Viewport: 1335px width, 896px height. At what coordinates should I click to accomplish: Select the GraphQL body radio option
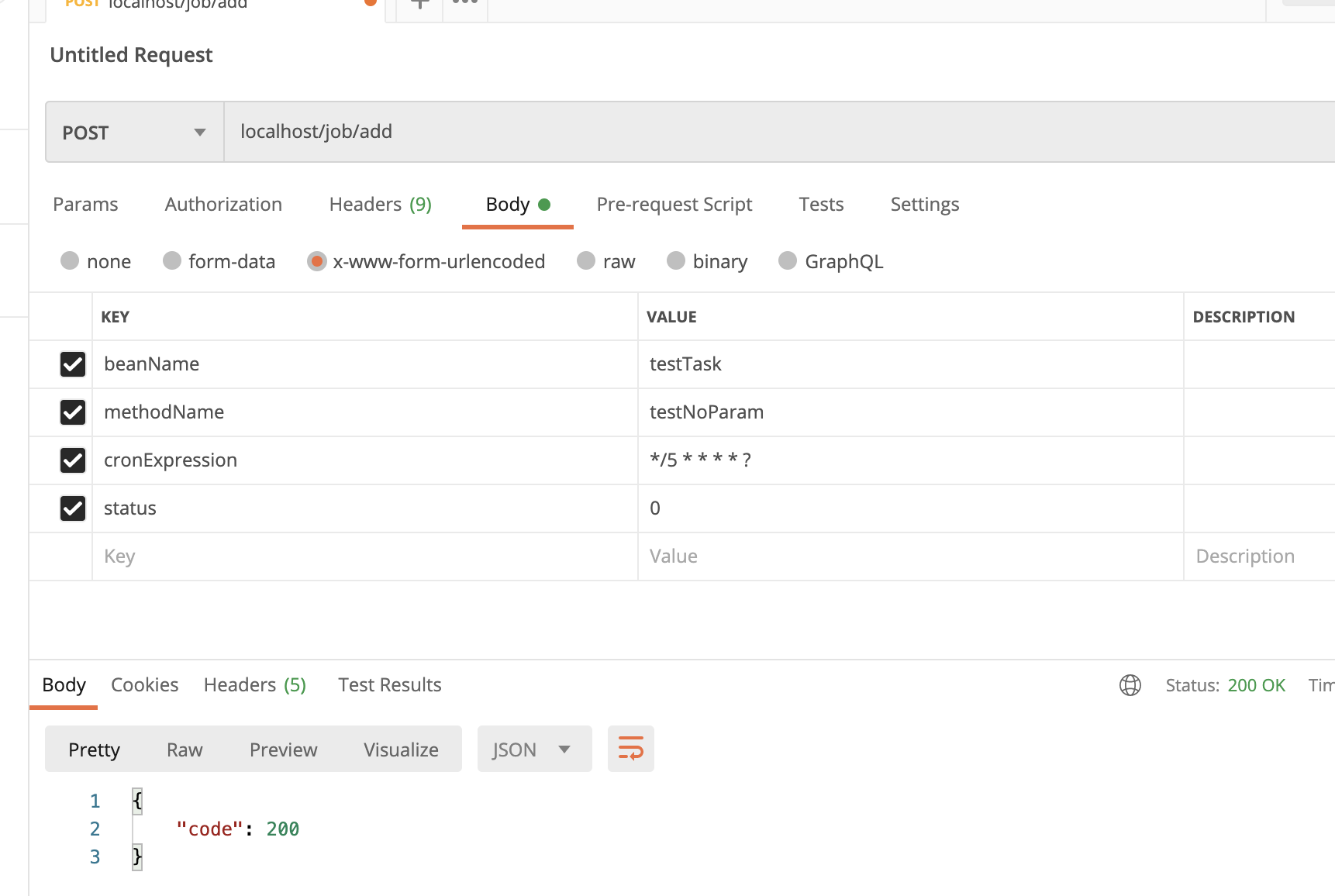pos(788,260)
